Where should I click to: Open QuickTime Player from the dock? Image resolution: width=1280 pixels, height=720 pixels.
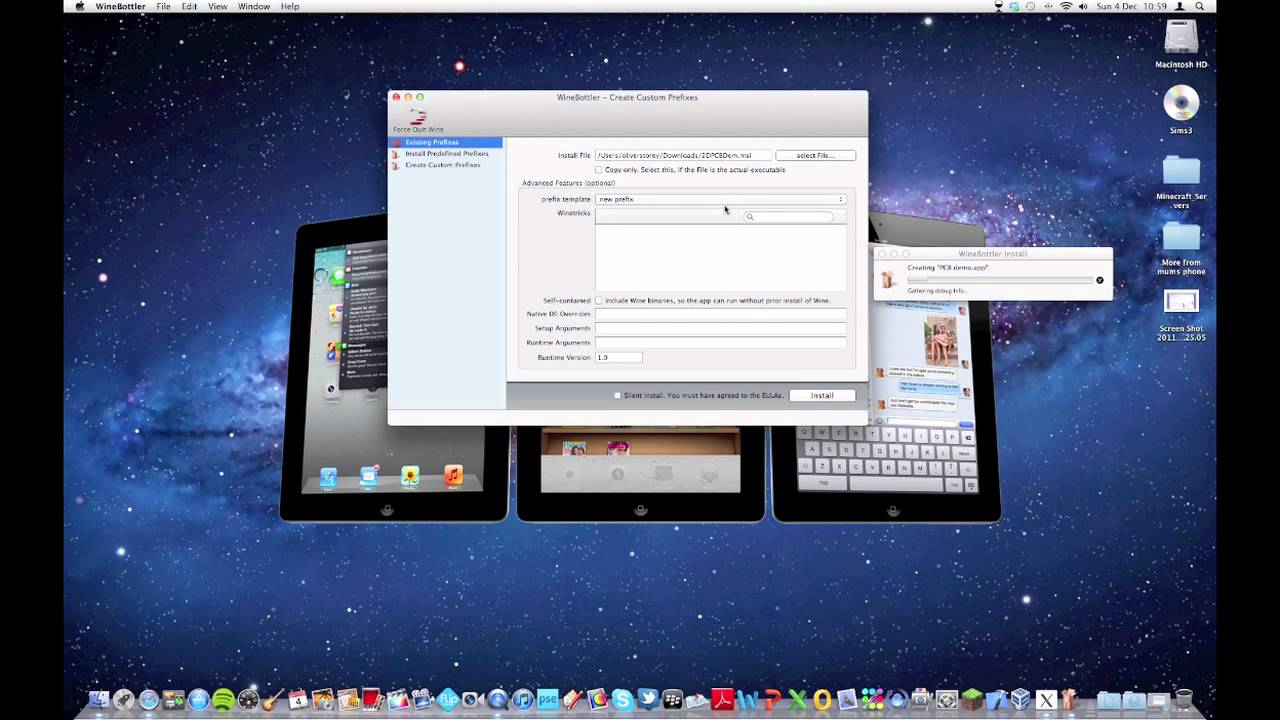coord(497,700)
